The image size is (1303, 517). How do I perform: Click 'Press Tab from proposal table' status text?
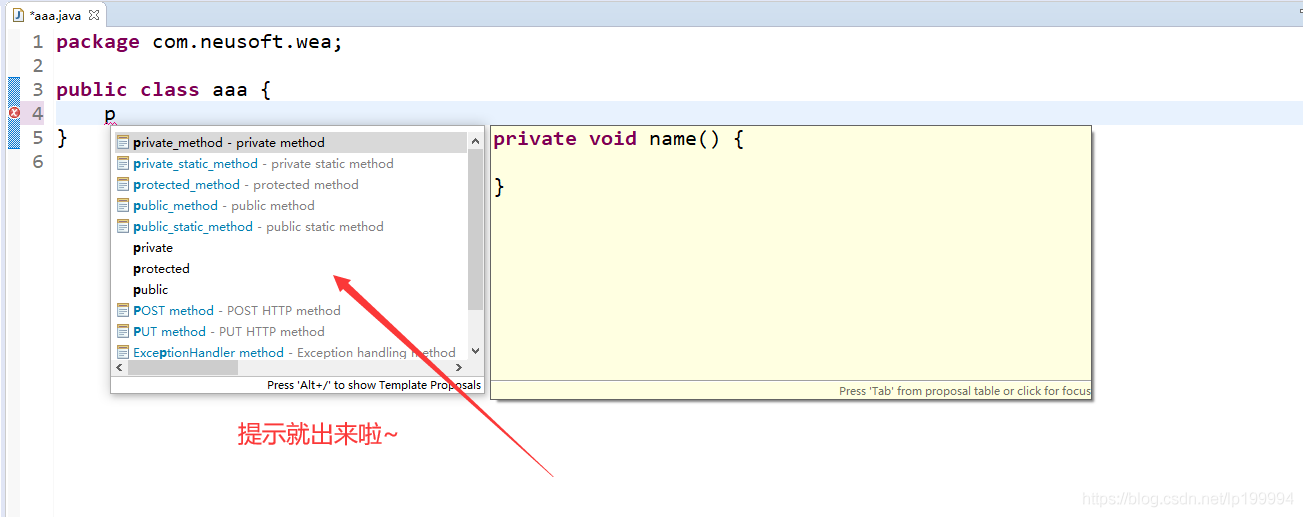965,391
